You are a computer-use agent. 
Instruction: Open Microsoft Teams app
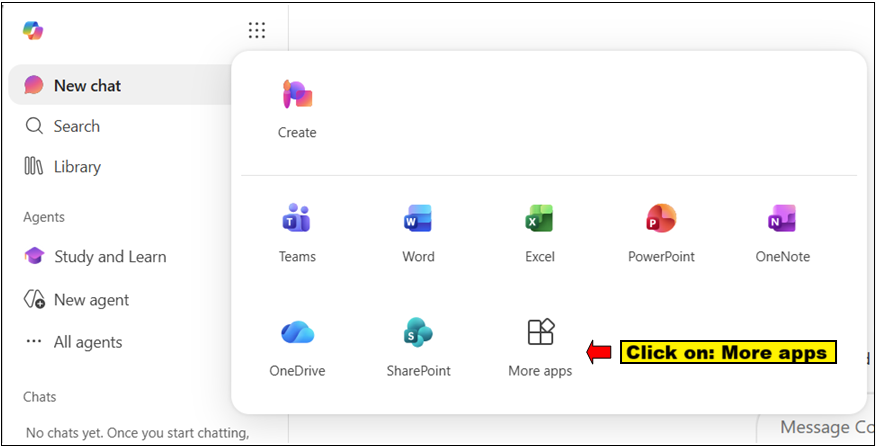tap(297, 233)
